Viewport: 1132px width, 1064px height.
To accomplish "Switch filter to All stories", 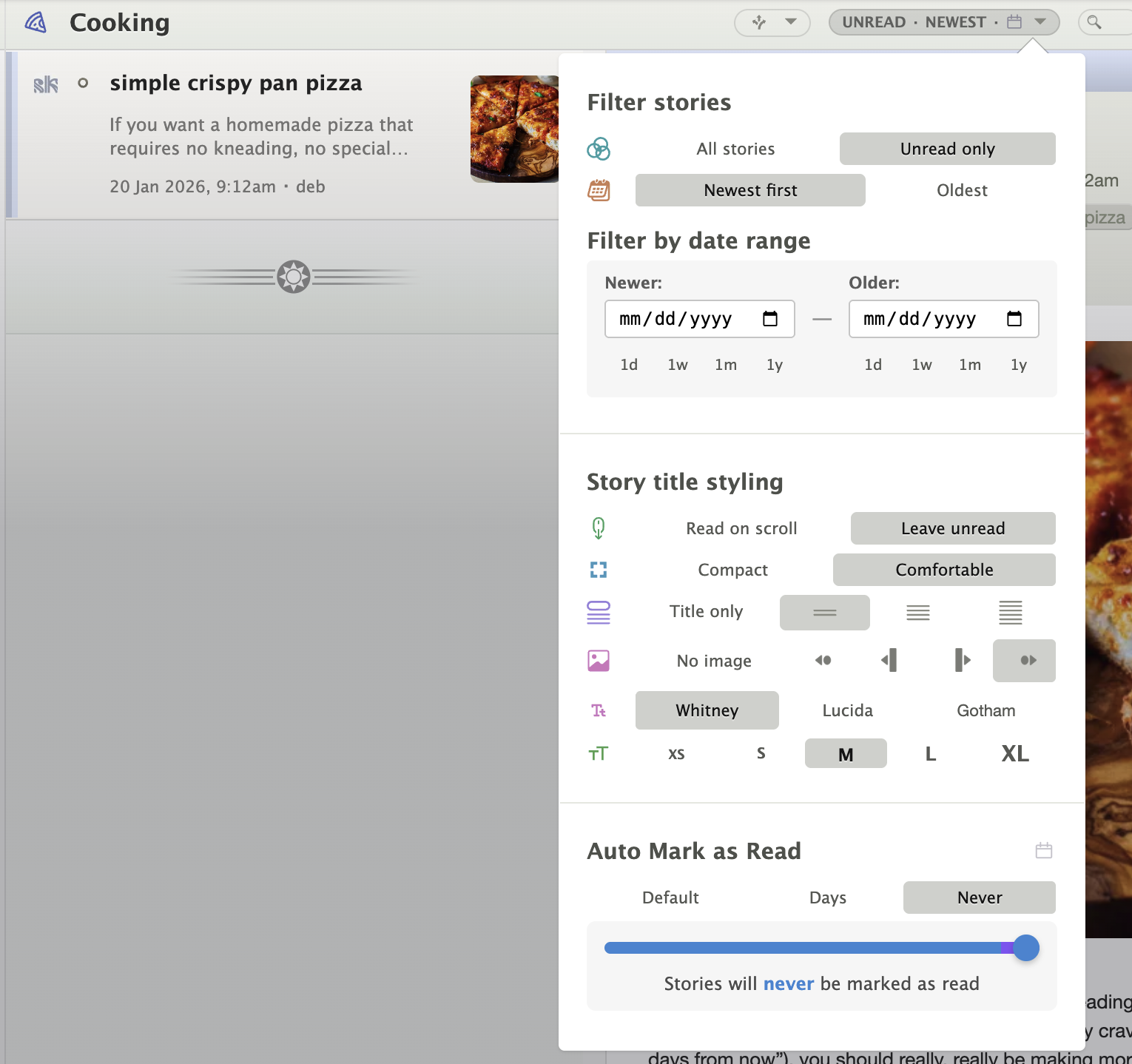I will (735, 149).
